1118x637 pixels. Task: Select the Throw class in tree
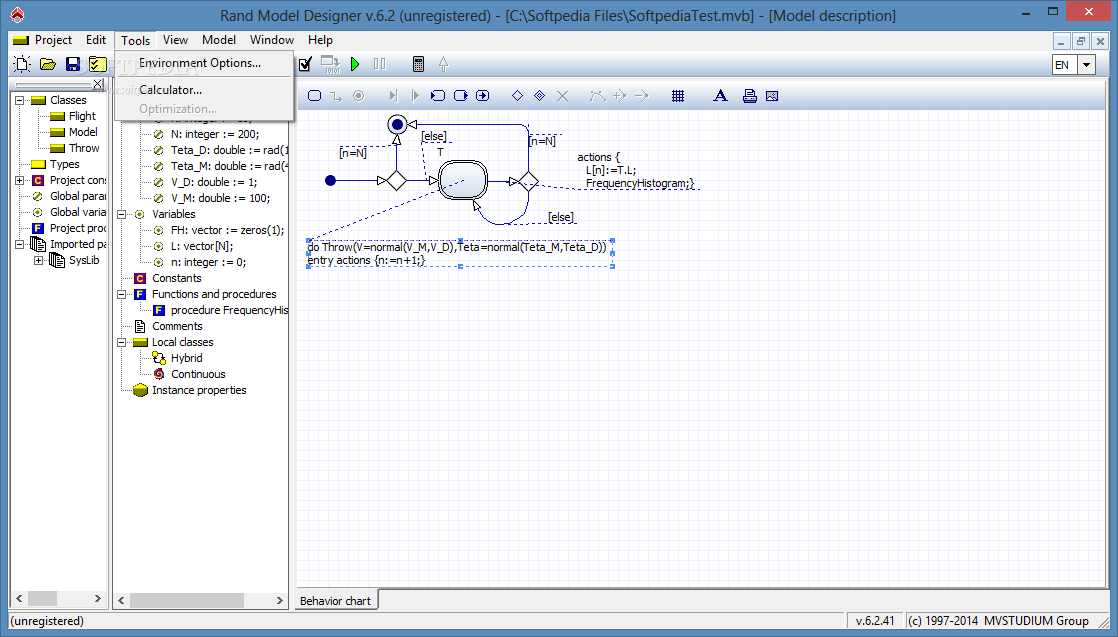[84, 148]
